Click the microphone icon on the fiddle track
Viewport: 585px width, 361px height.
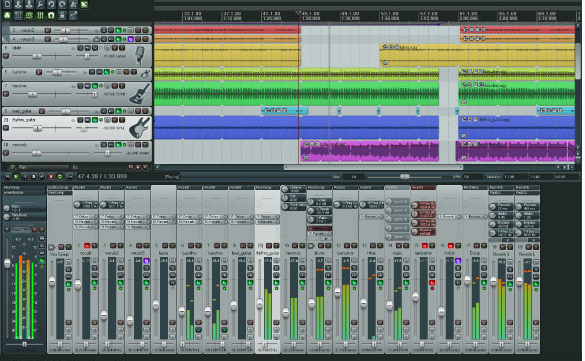(x=140, y=55)
